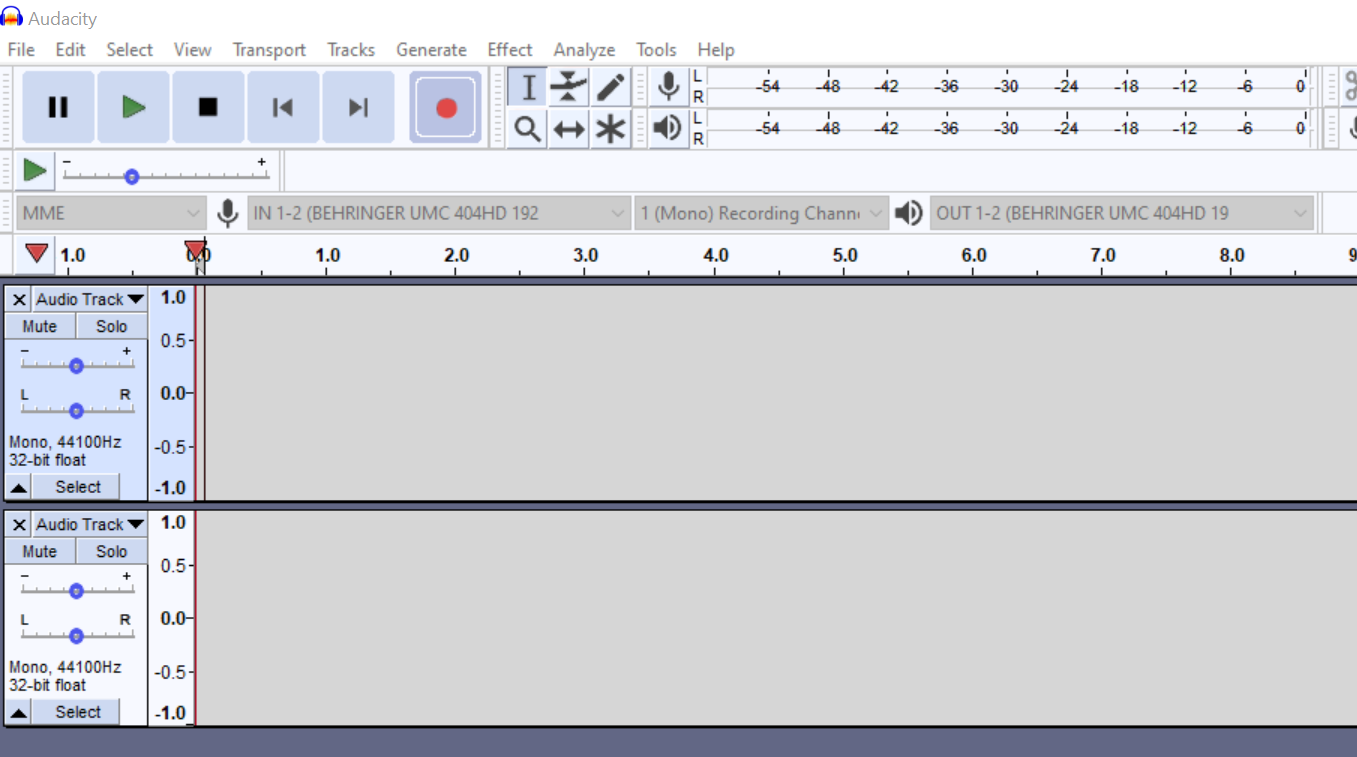Viewport: 1357px width, 757px height.
Task: Start recording with the red Record button
Action: pyautogui.click(x=446, y=107)
